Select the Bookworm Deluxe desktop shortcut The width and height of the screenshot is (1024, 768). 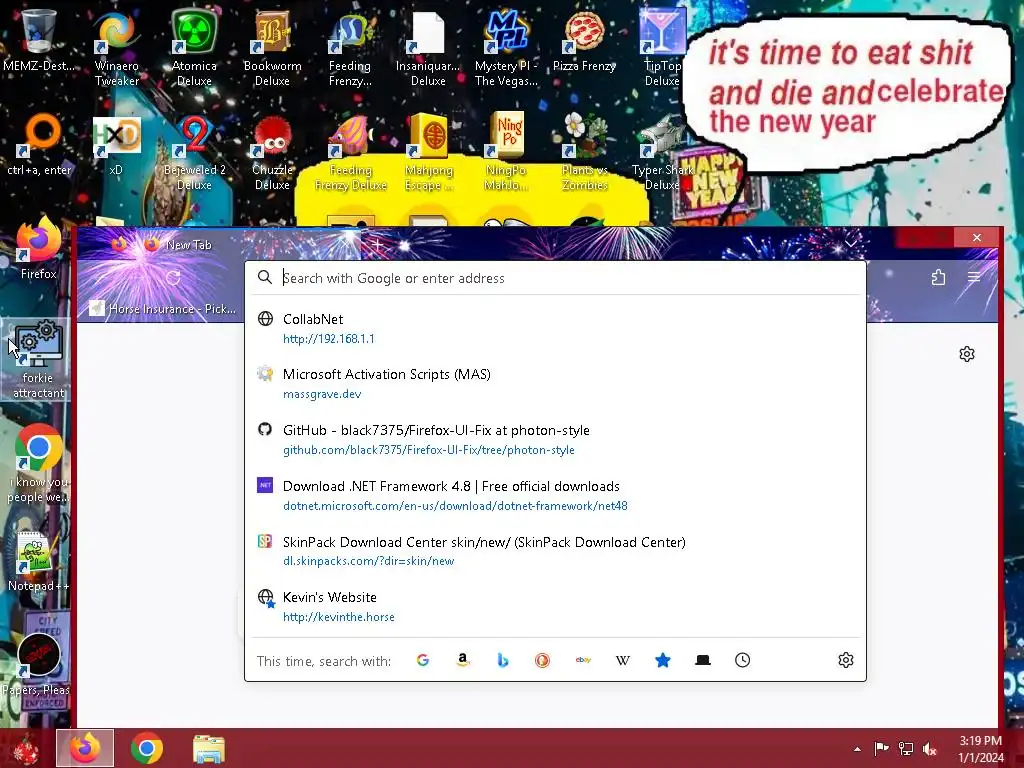[x=272, y=47]
